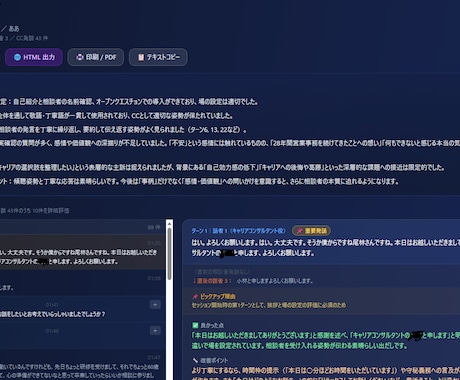Select the 01:38 utterance row in transcript
This screenshot has height=380, width=460.
[82, 283]
